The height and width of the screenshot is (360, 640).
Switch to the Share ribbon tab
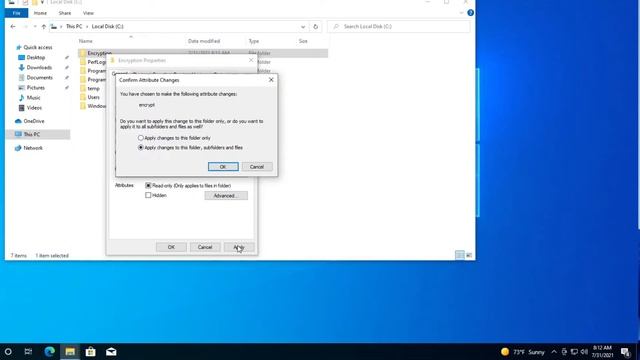(x=64, y=13)
